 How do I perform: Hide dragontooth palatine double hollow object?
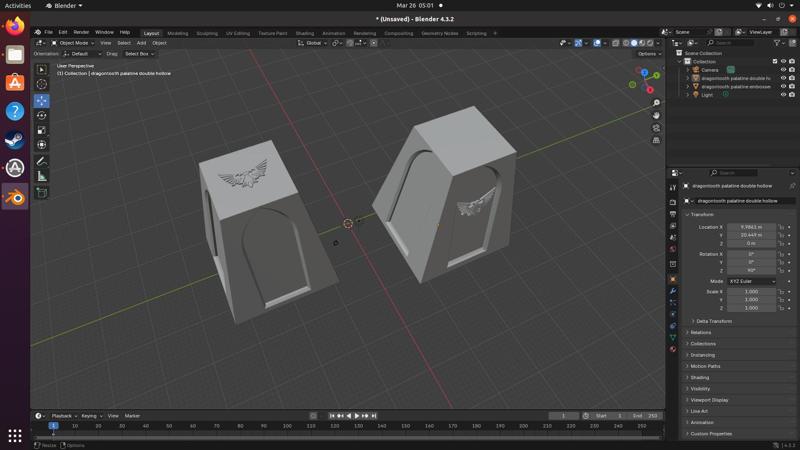coord(783,78)
